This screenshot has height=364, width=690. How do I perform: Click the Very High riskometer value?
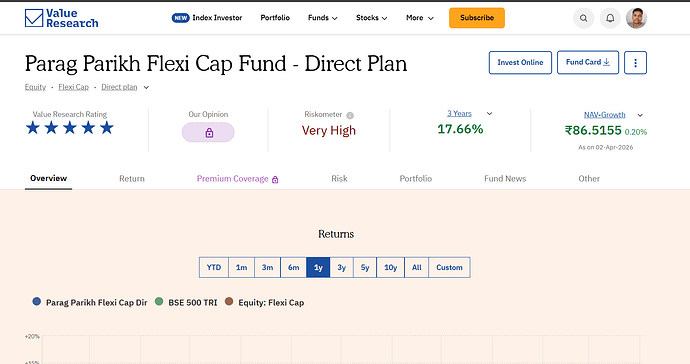point(329,131)
